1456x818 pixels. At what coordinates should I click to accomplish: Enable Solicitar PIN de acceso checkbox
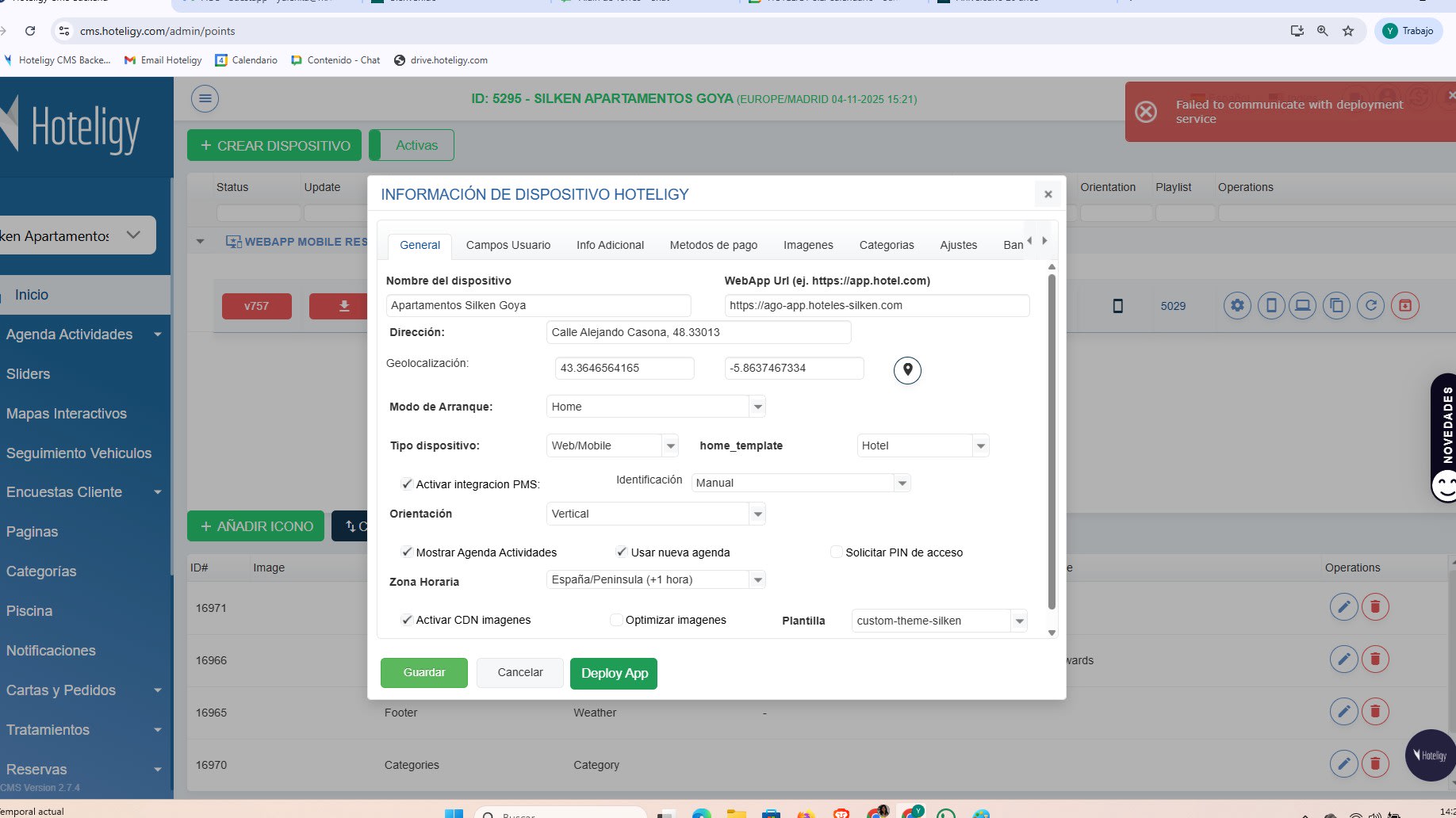(836, 552)
